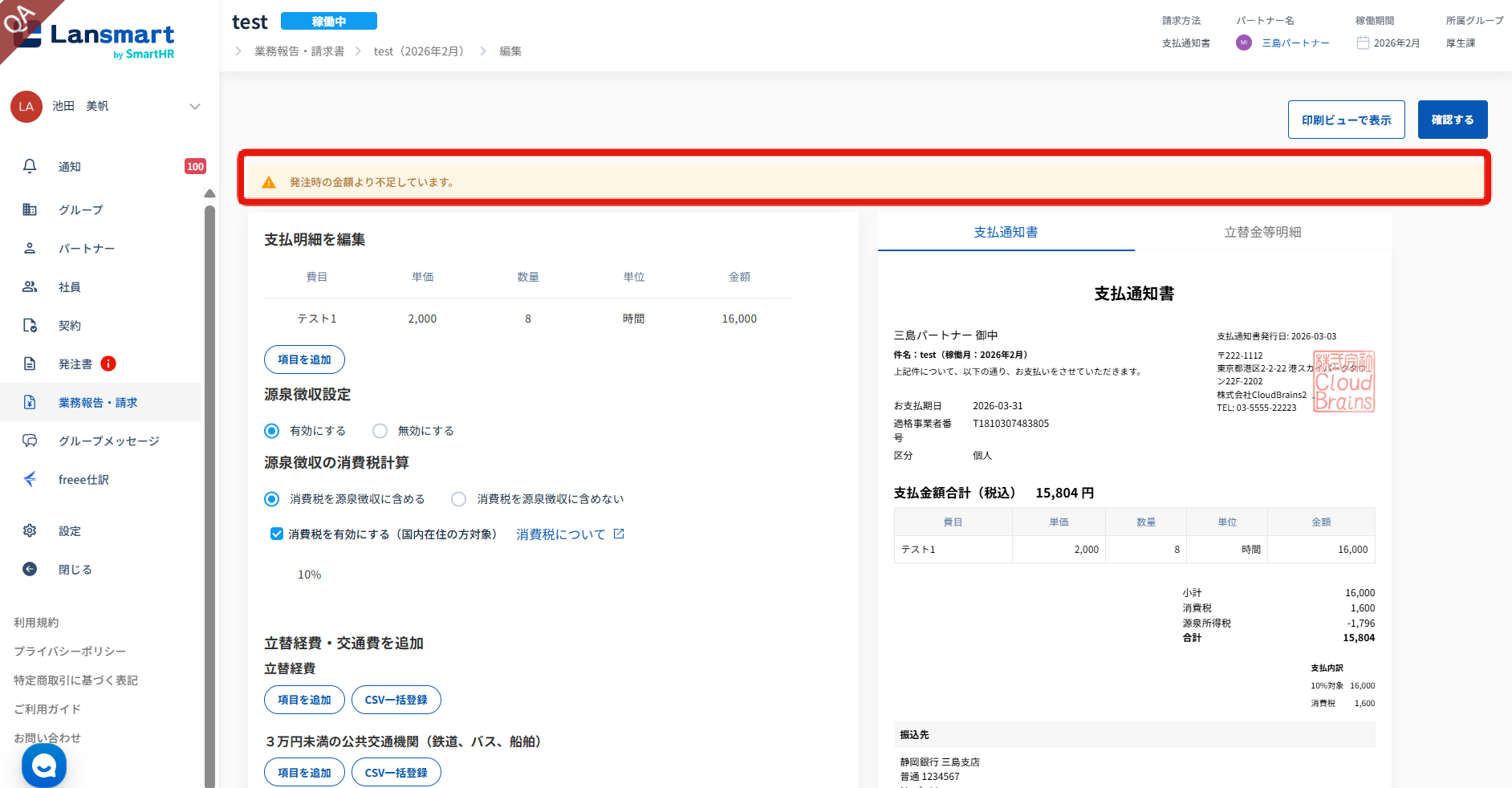Click the notification bell icon

(30, 166)
